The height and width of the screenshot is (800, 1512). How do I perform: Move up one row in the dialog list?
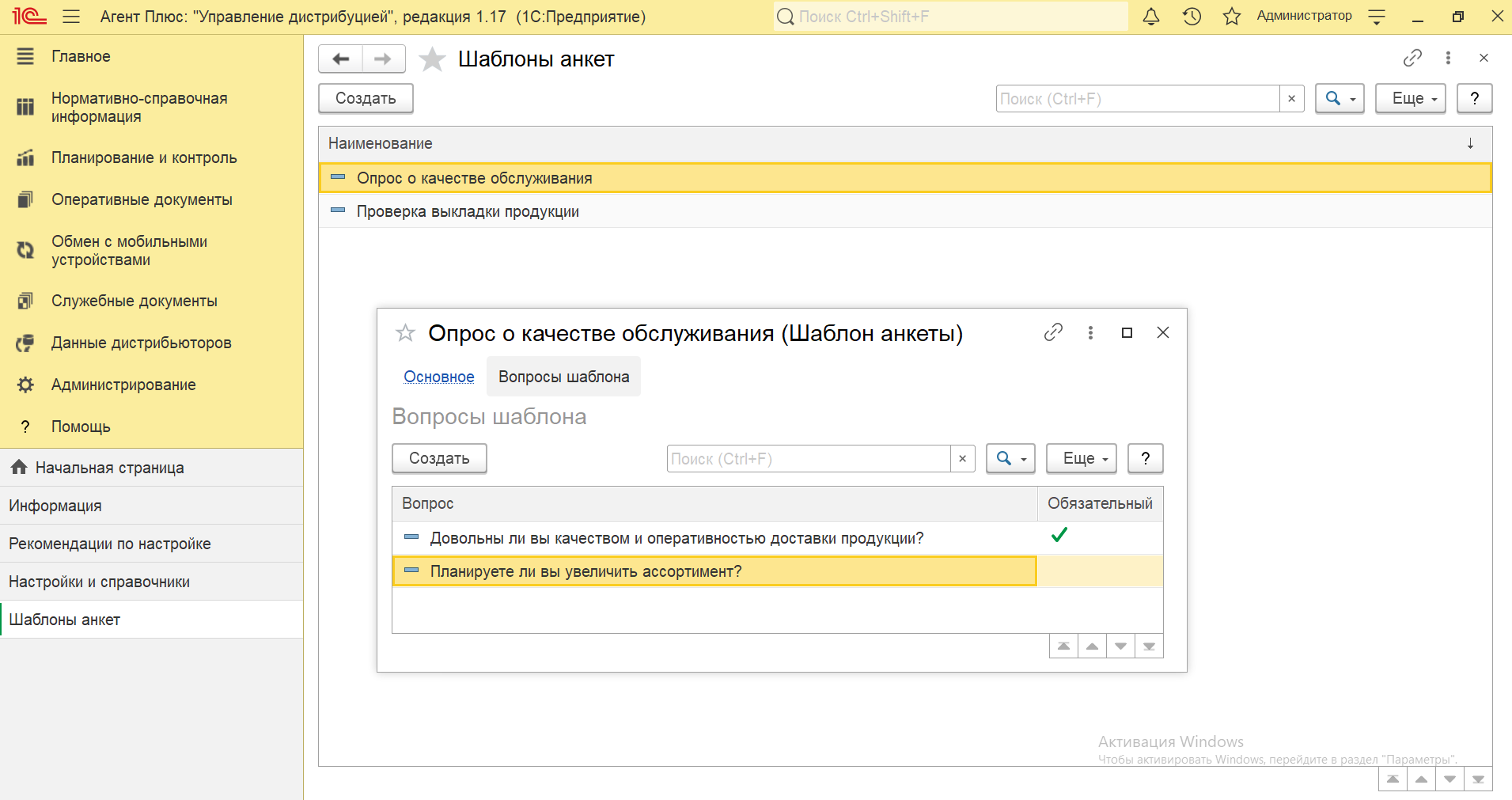(1092, 646)
